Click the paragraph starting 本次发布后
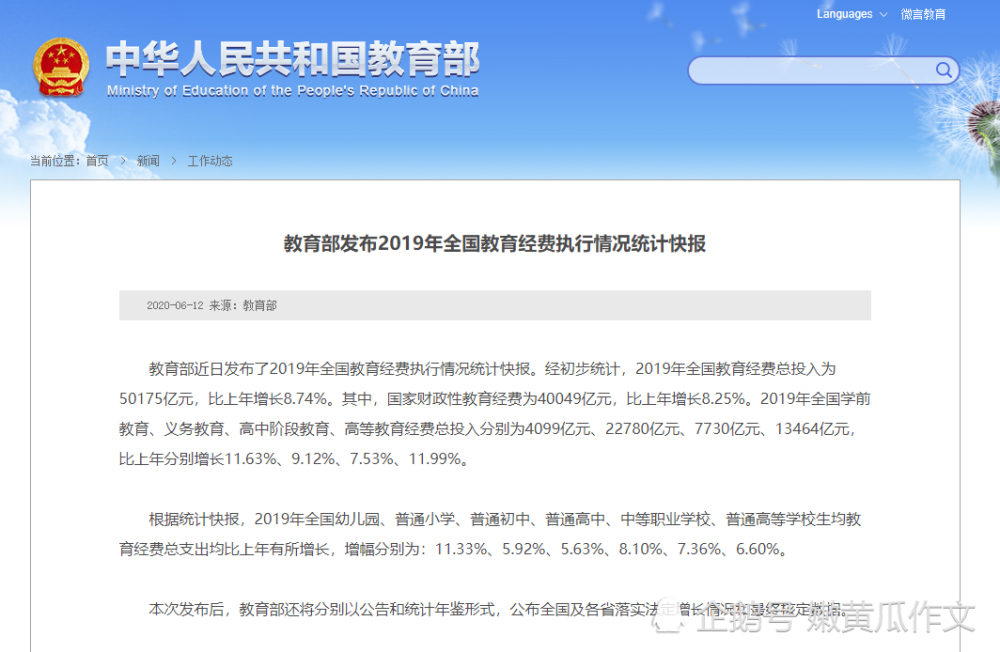1000x652 pixels. (x=498, y=610)
